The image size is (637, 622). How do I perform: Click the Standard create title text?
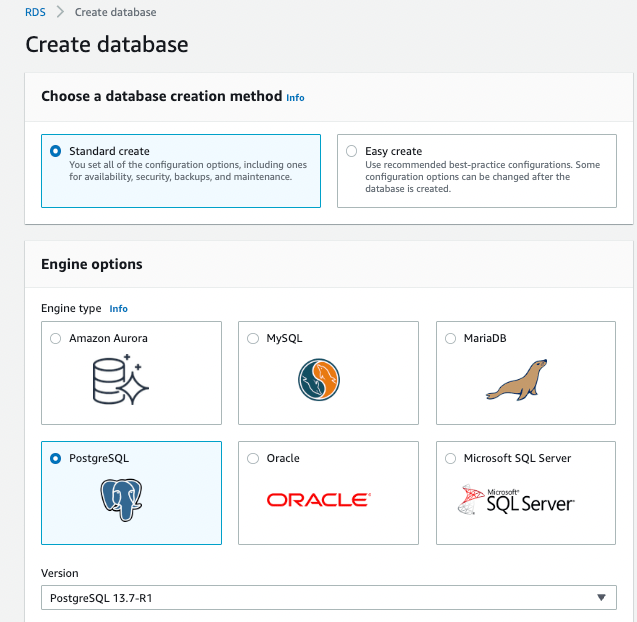tap(109, 151)
